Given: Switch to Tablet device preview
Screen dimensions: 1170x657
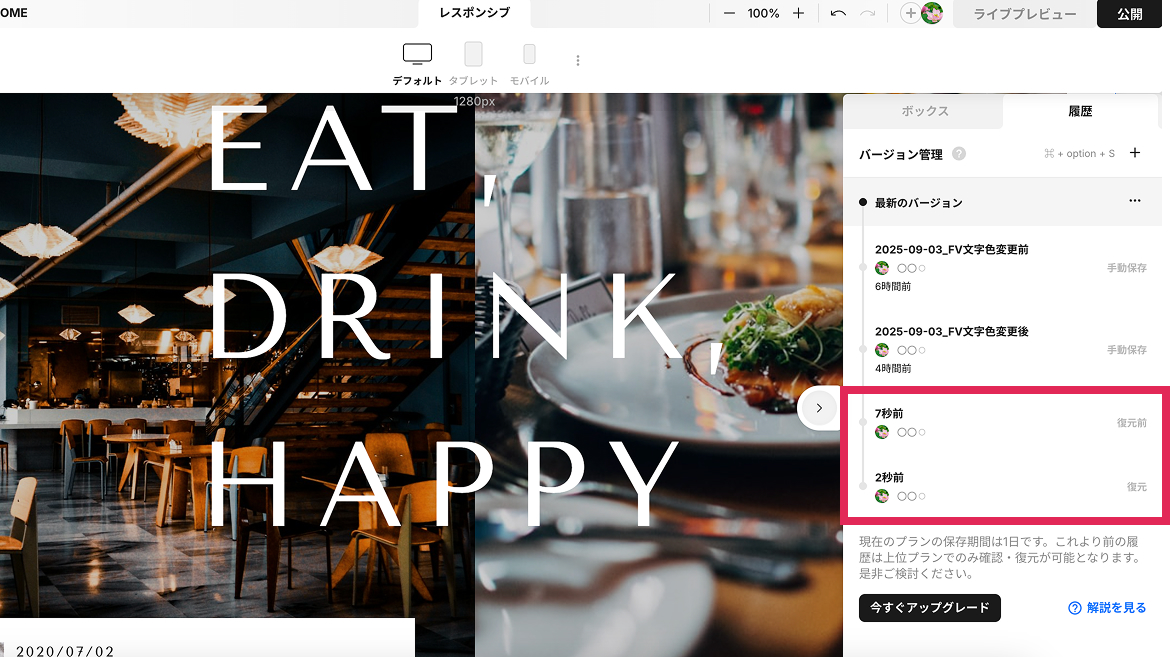Looking at the screenshot, I should tap(473, 54).
